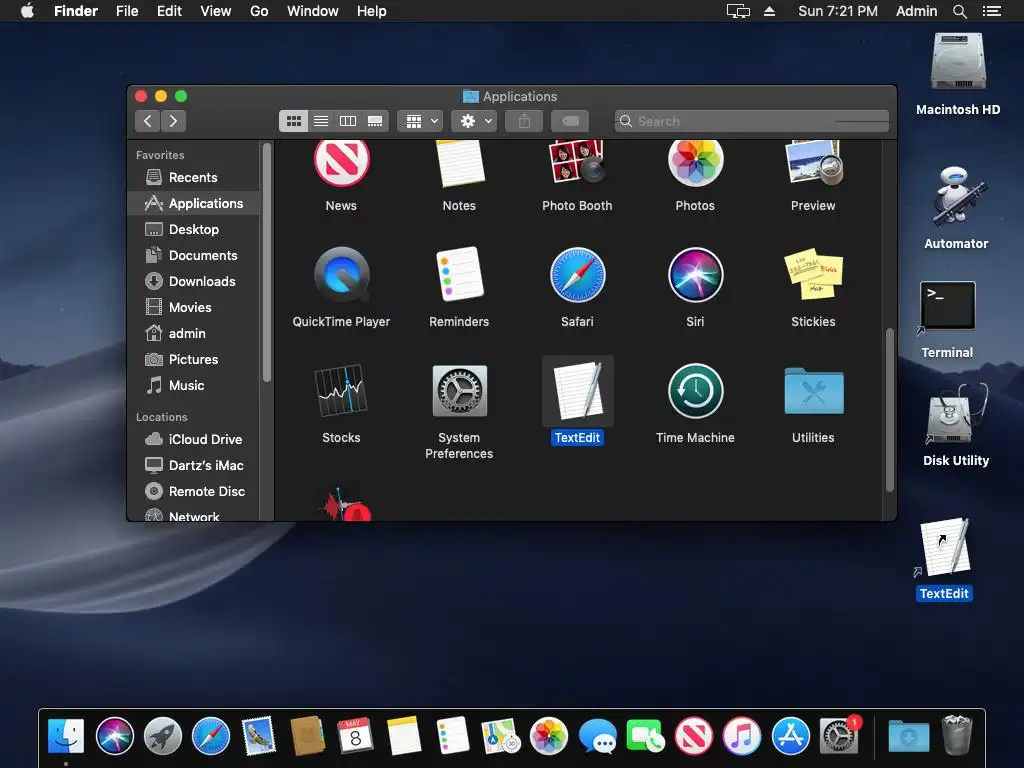Click the TextEdit app in Applications window

[x=577, y=391]
